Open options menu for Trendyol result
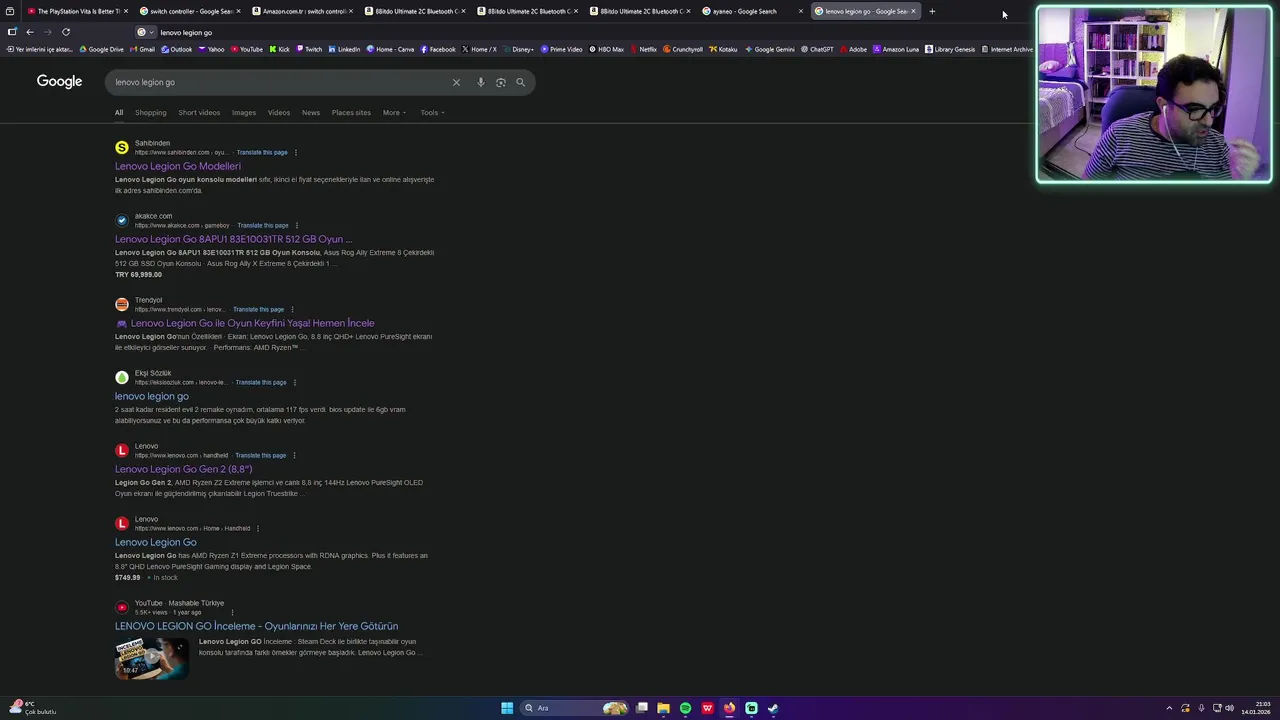1280x720 pixels. (x=293, y=310)
